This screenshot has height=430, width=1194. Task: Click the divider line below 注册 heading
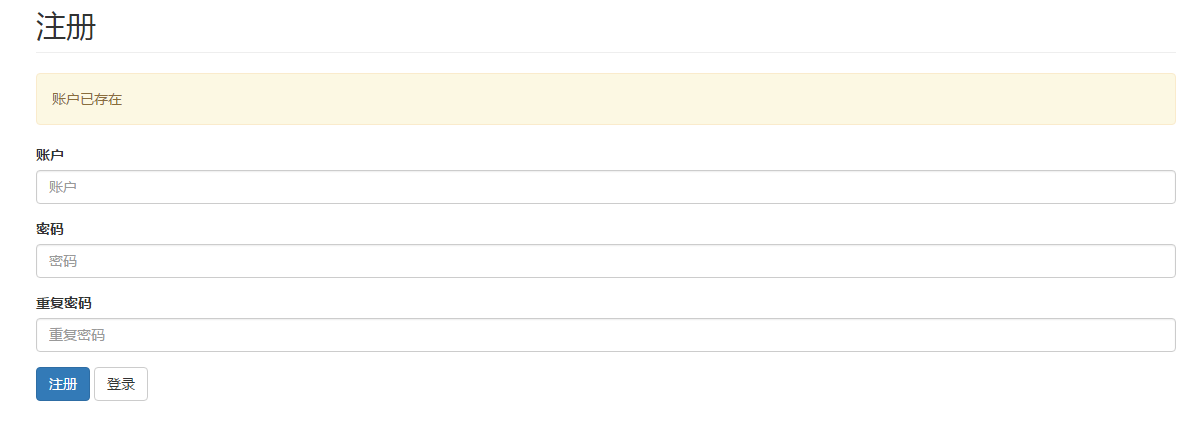pyautogui.click(x=605, y=53)
